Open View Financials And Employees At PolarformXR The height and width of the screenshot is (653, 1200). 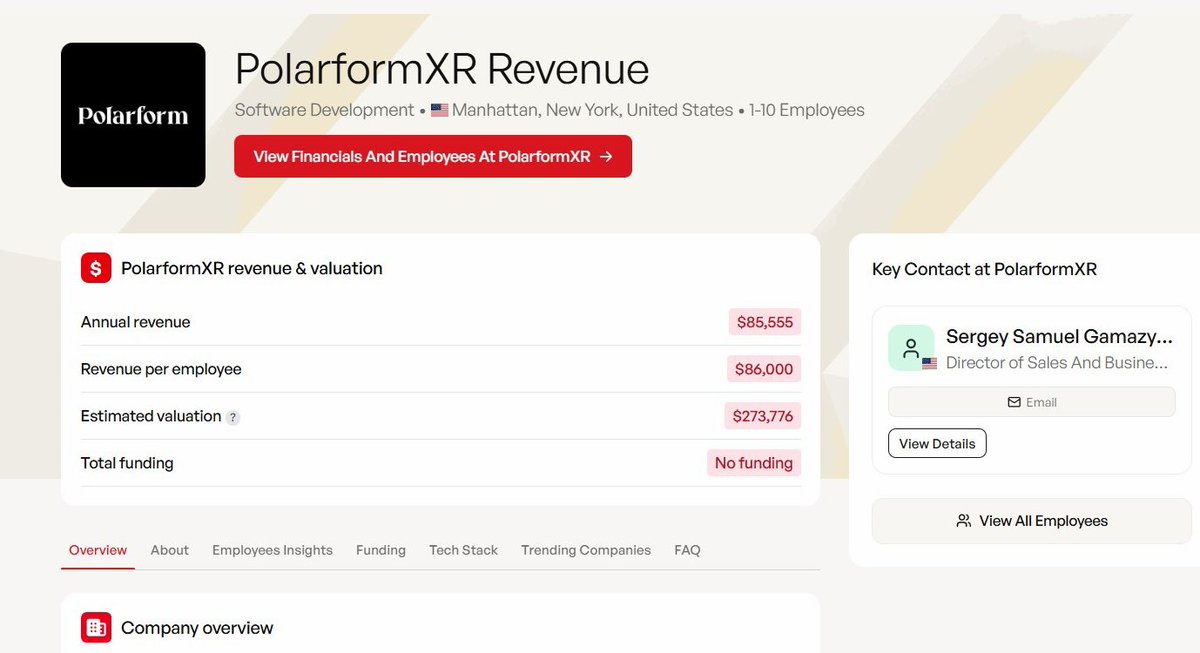tap(433, 156)
